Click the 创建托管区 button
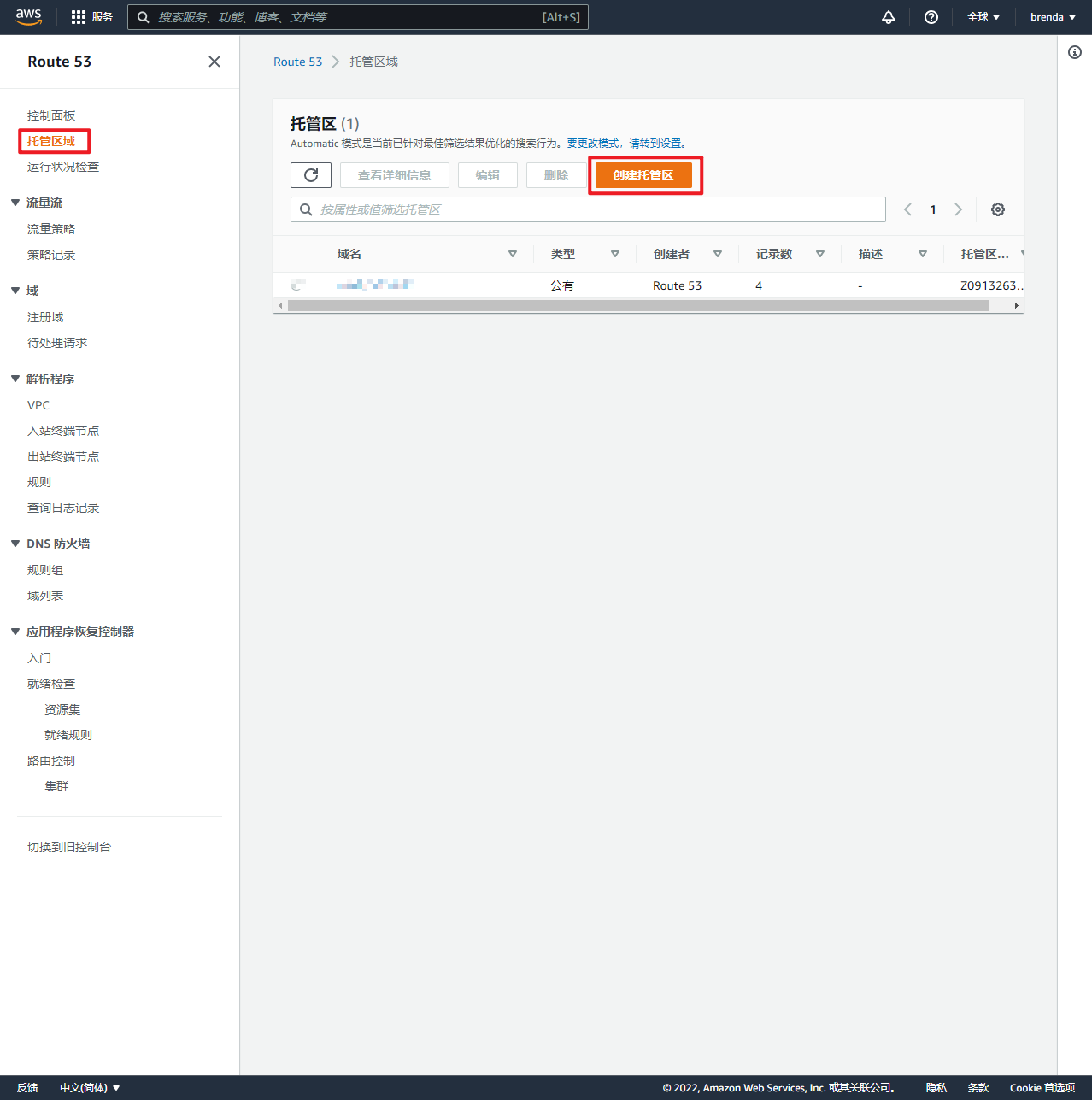Viewport: 1092px width, 1100px height. pyautogui.click(x=643, y=175)
